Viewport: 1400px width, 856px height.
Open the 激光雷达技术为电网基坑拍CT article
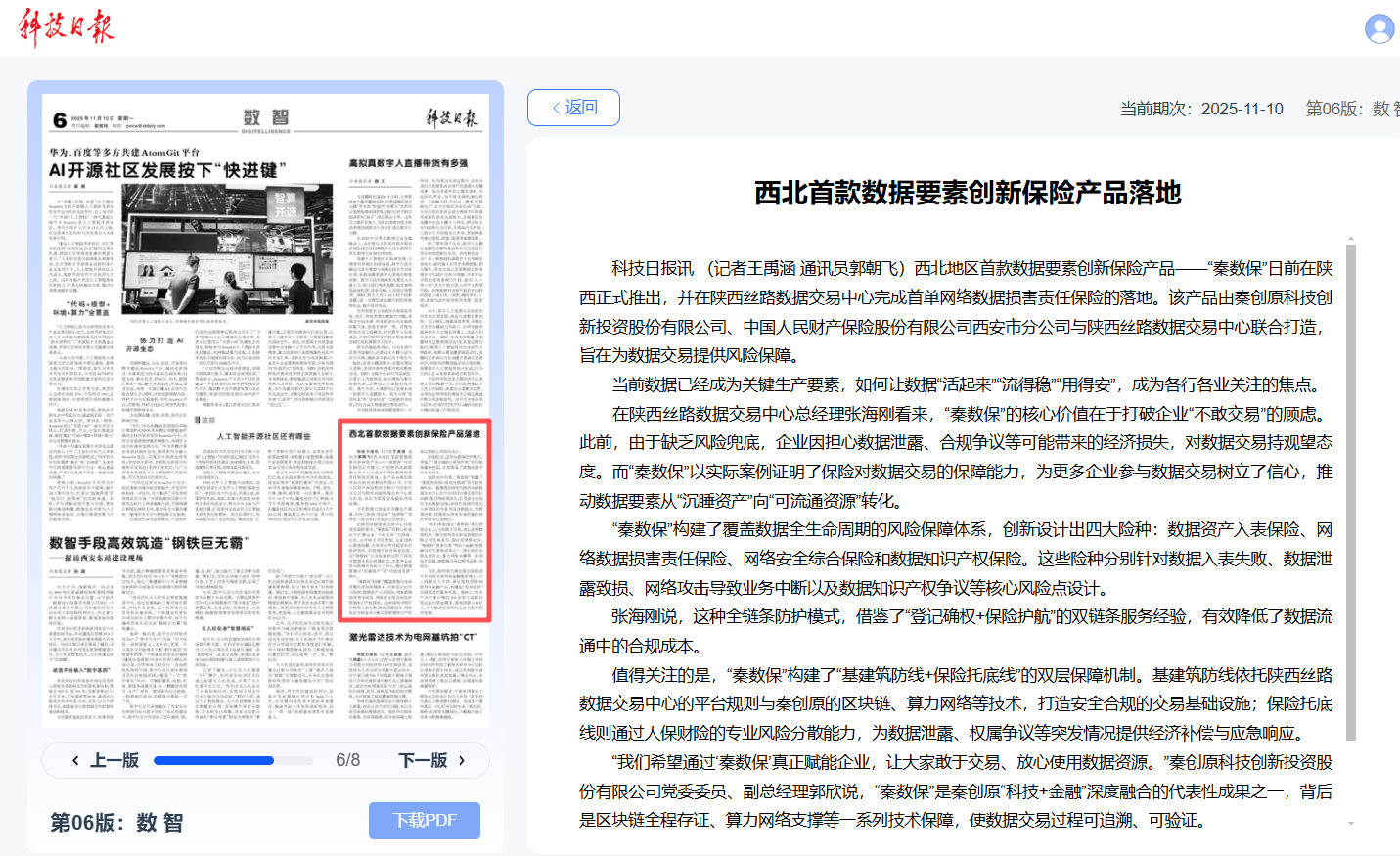(x=414, y=637)
